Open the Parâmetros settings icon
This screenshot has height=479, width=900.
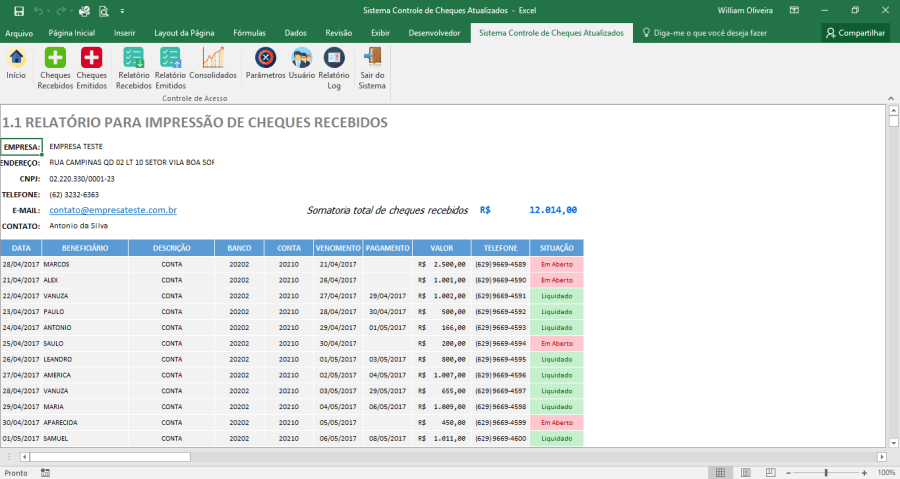point(265,58)
